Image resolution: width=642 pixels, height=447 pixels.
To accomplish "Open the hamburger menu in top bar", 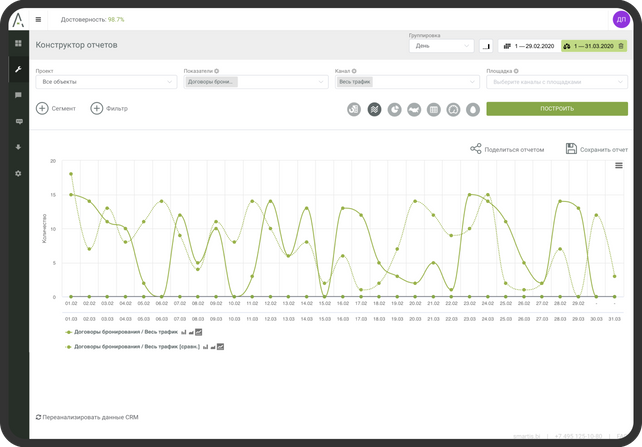I will [x=38, y=19].
